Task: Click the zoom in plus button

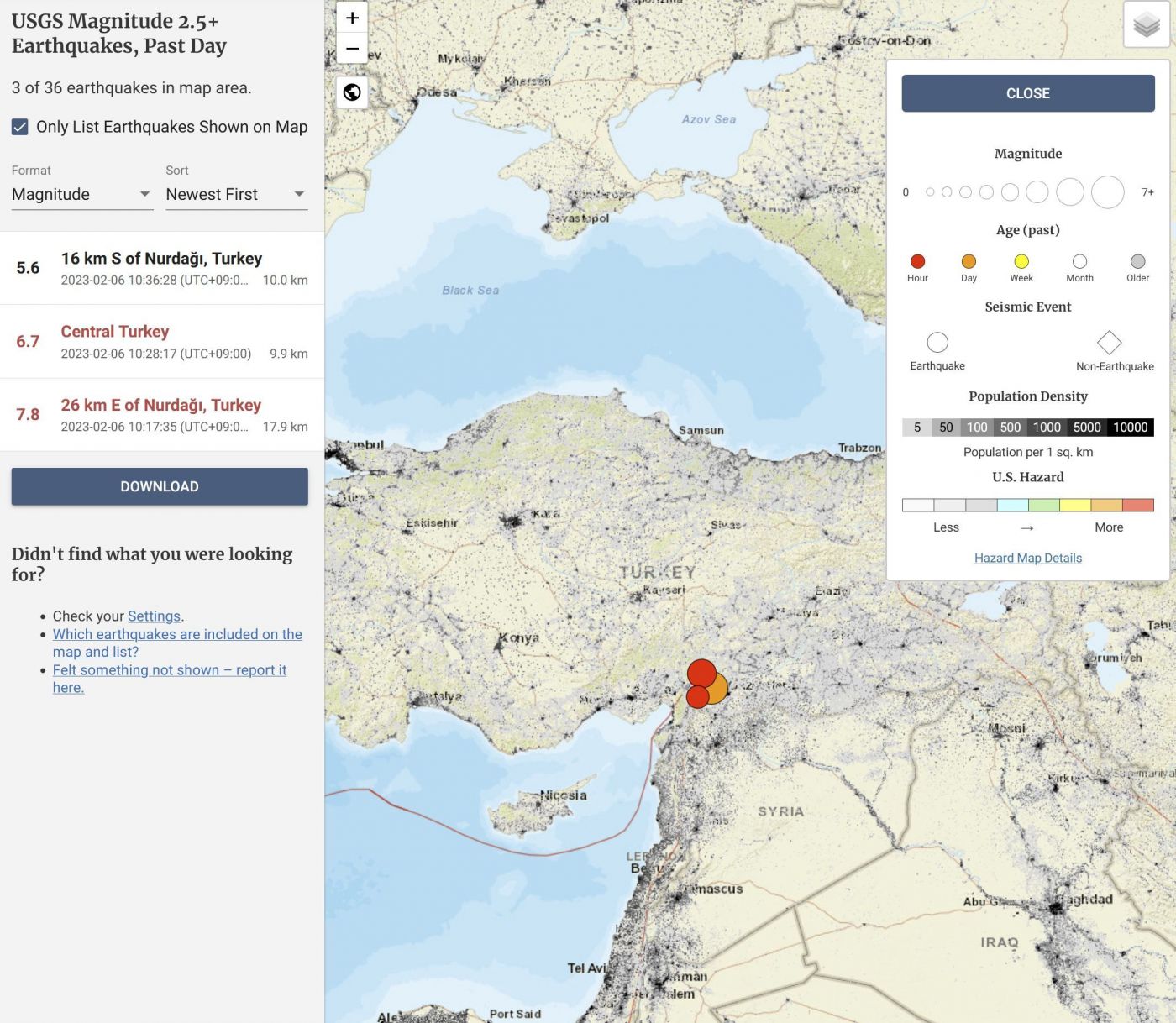Action: pos(353,18)
